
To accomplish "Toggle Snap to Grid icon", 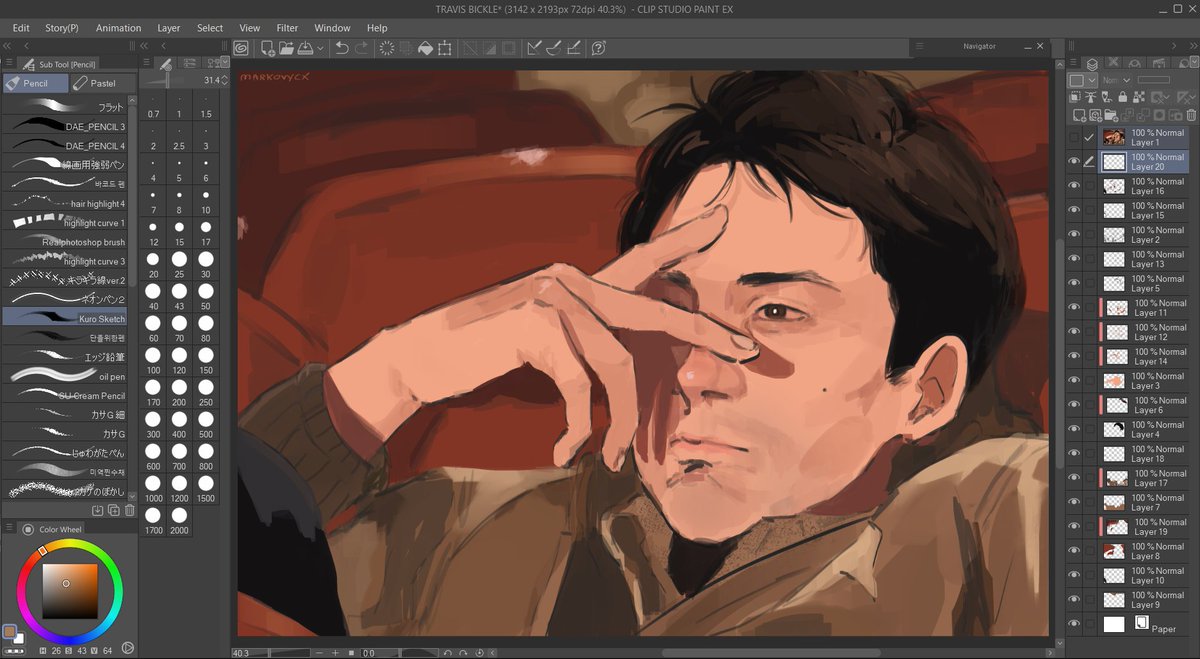I will click(x=574, y=48).
